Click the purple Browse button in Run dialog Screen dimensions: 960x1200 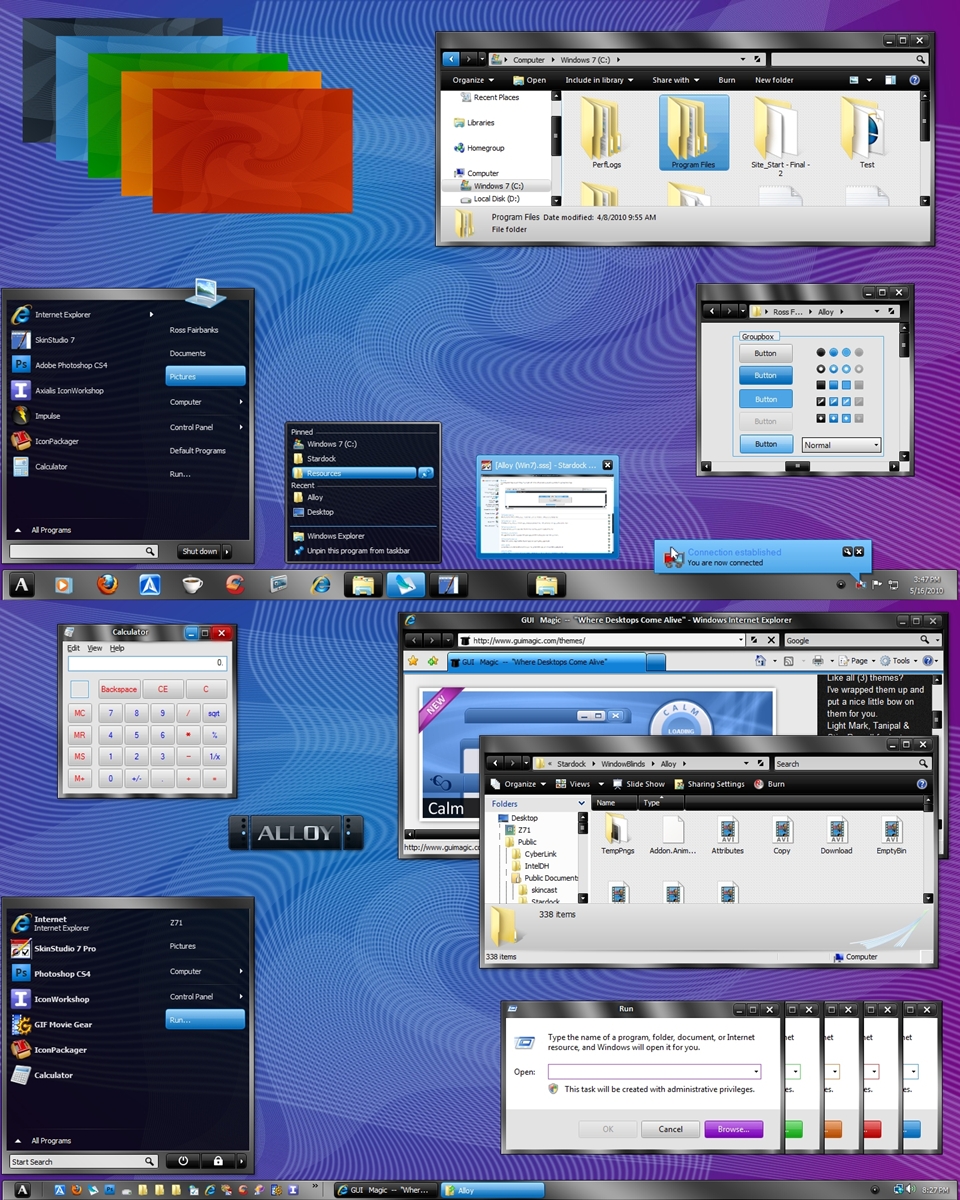coord(733,1129)
